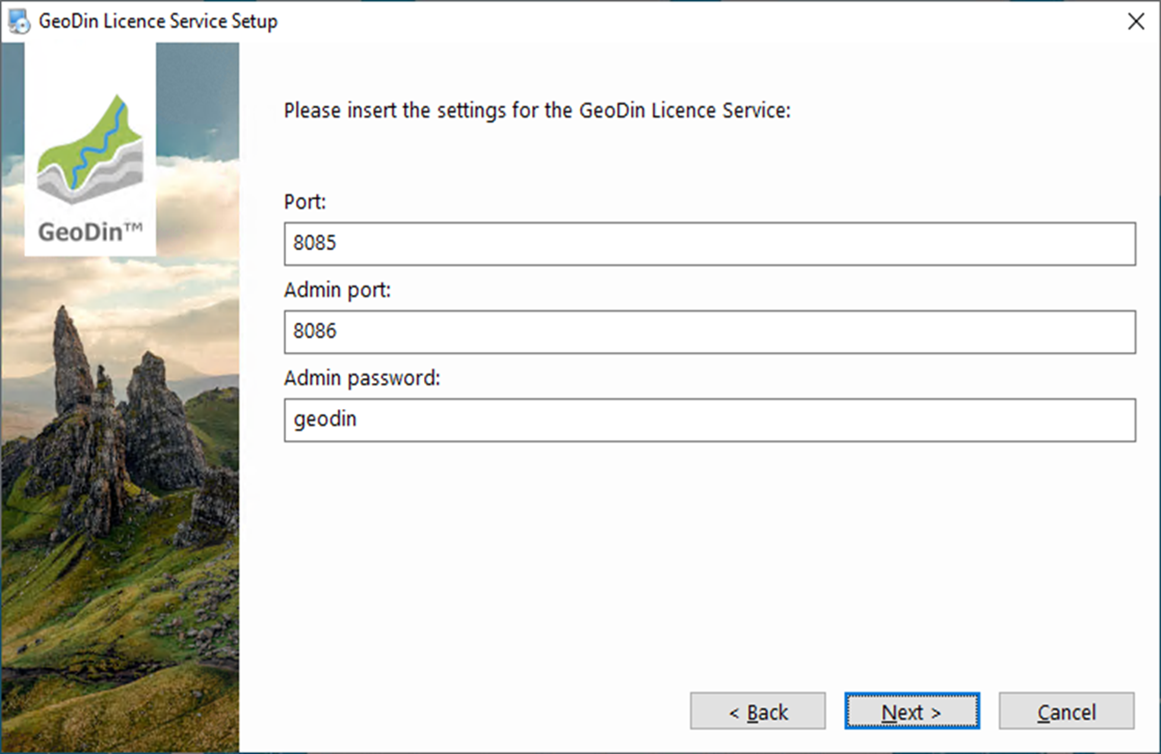Click empty title bar space beside the title
Screen dimensions: 1161x754
click(x=650, y=21)
